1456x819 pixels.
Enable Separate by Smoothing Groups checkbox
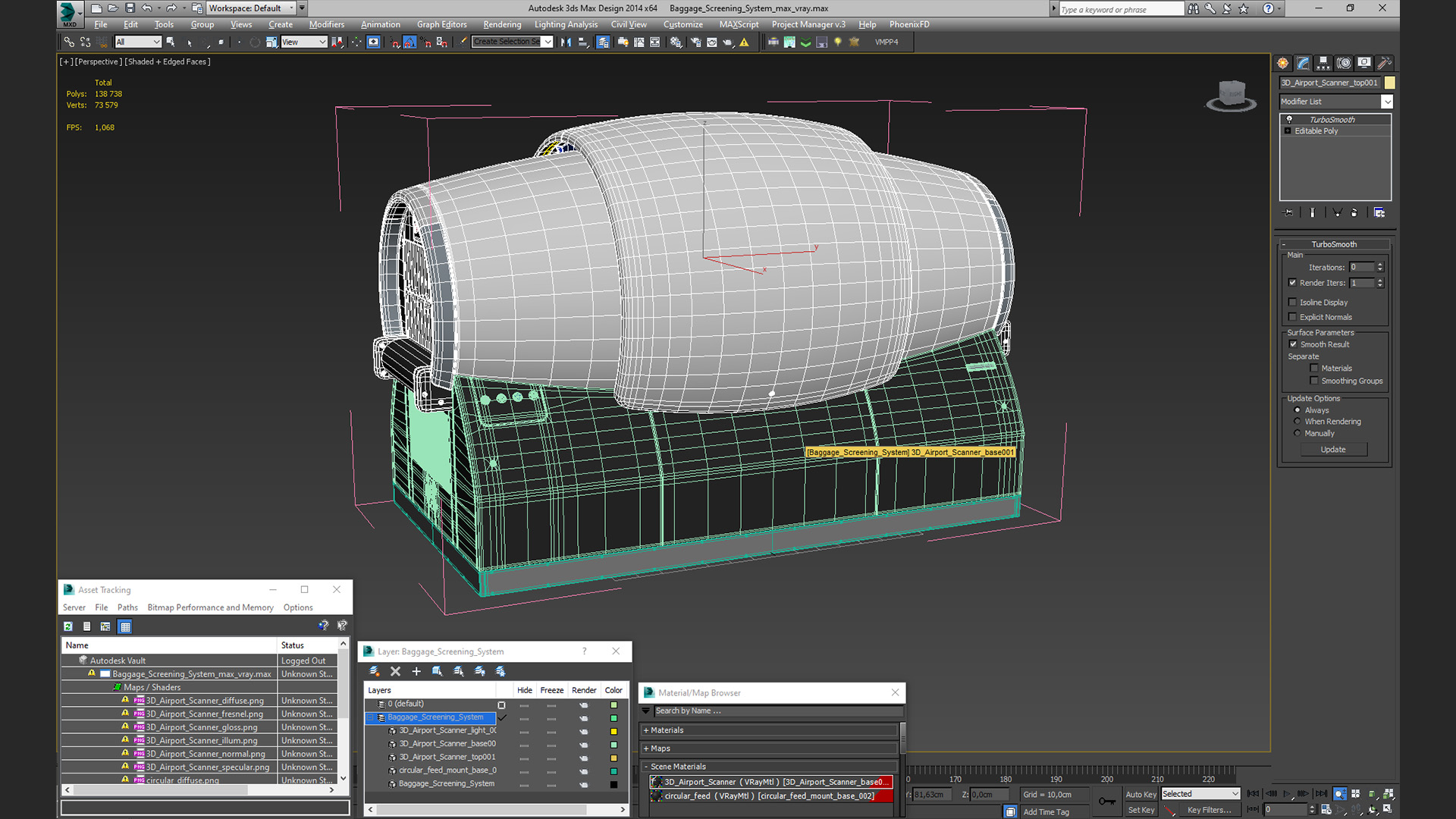tap(1314, 381)
